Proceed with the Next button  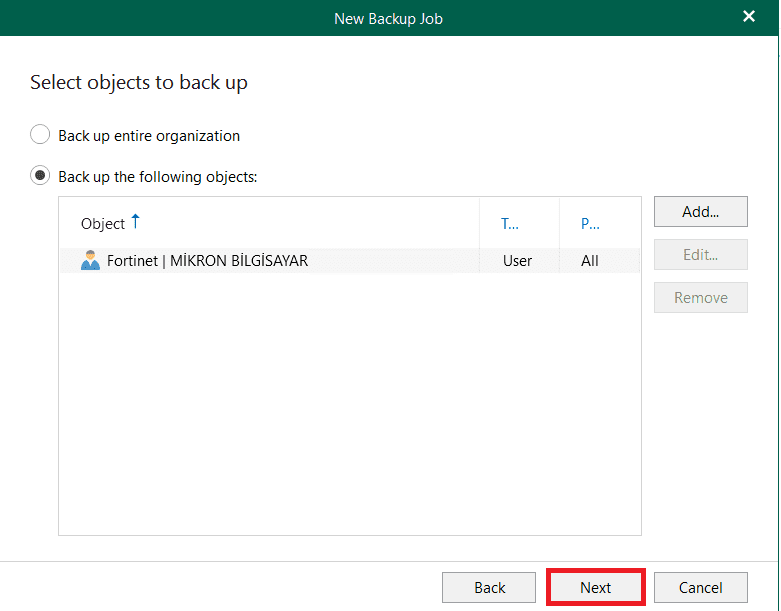pyautogui.click(x=595, y=588)
